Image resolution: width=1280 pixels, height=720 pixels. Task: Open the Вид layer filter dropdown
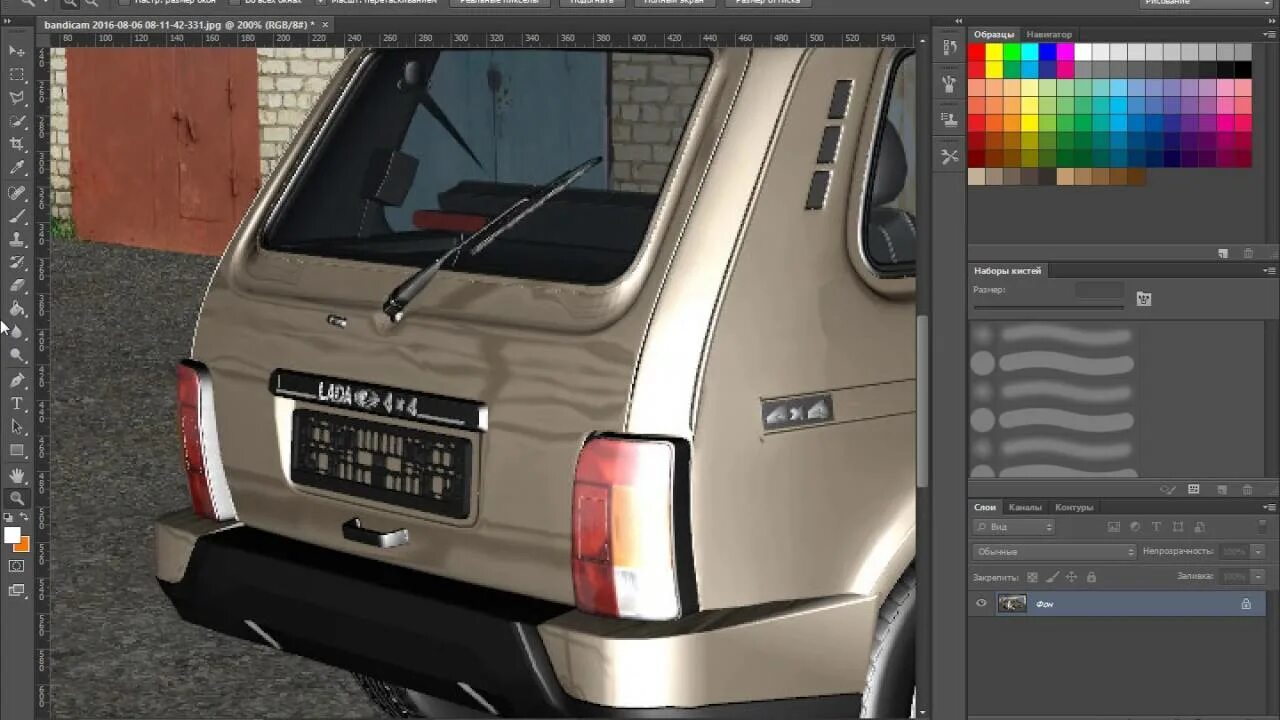[1013, 527]
